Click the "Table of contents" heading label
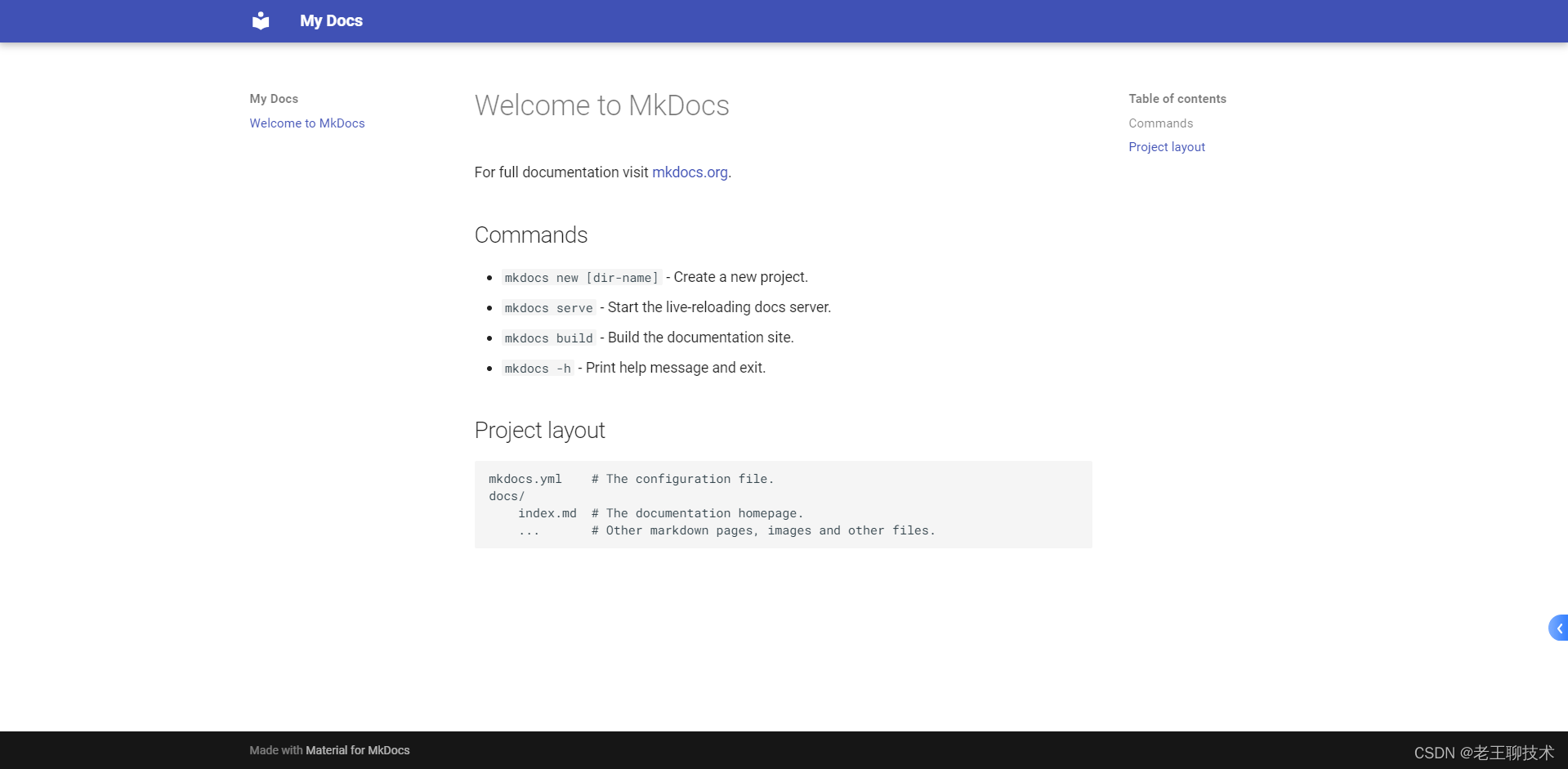The height and width of the screenshot is (769, 1568). [1177, 99]
